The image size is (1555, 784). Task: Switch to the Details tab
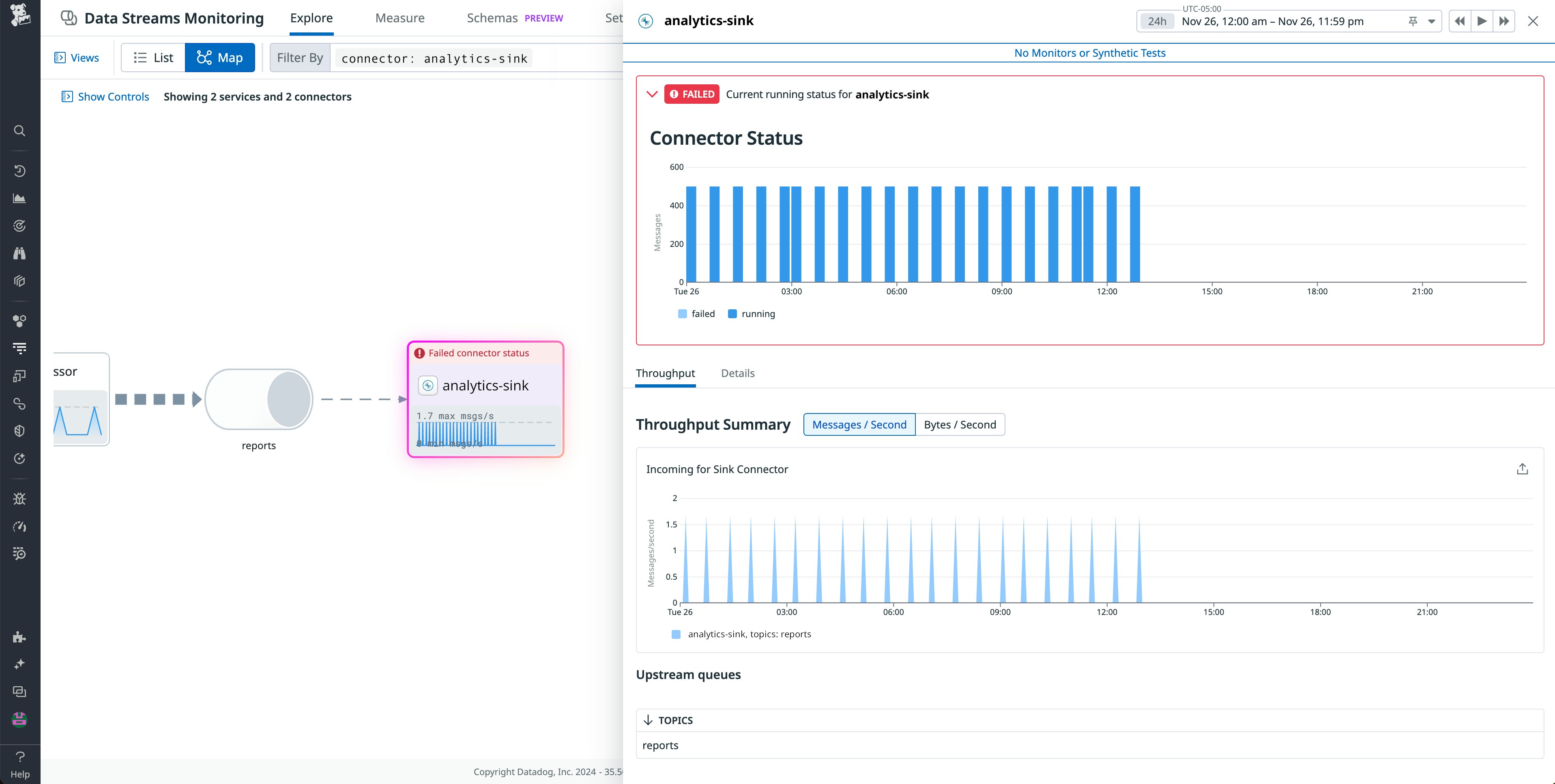(x=738, y=373)
